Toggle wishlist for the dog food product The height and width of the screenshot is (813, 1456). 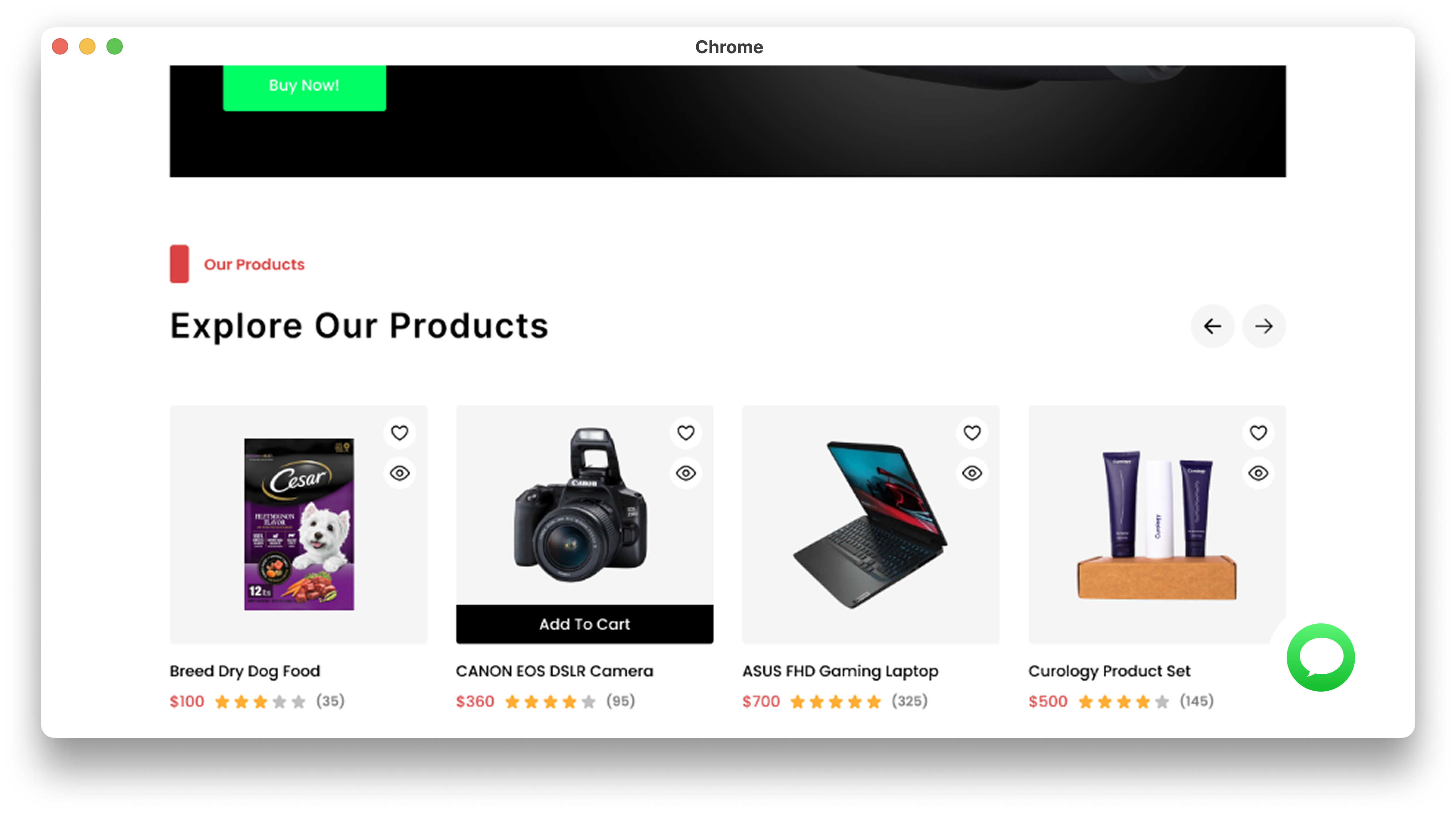[399, 433]
